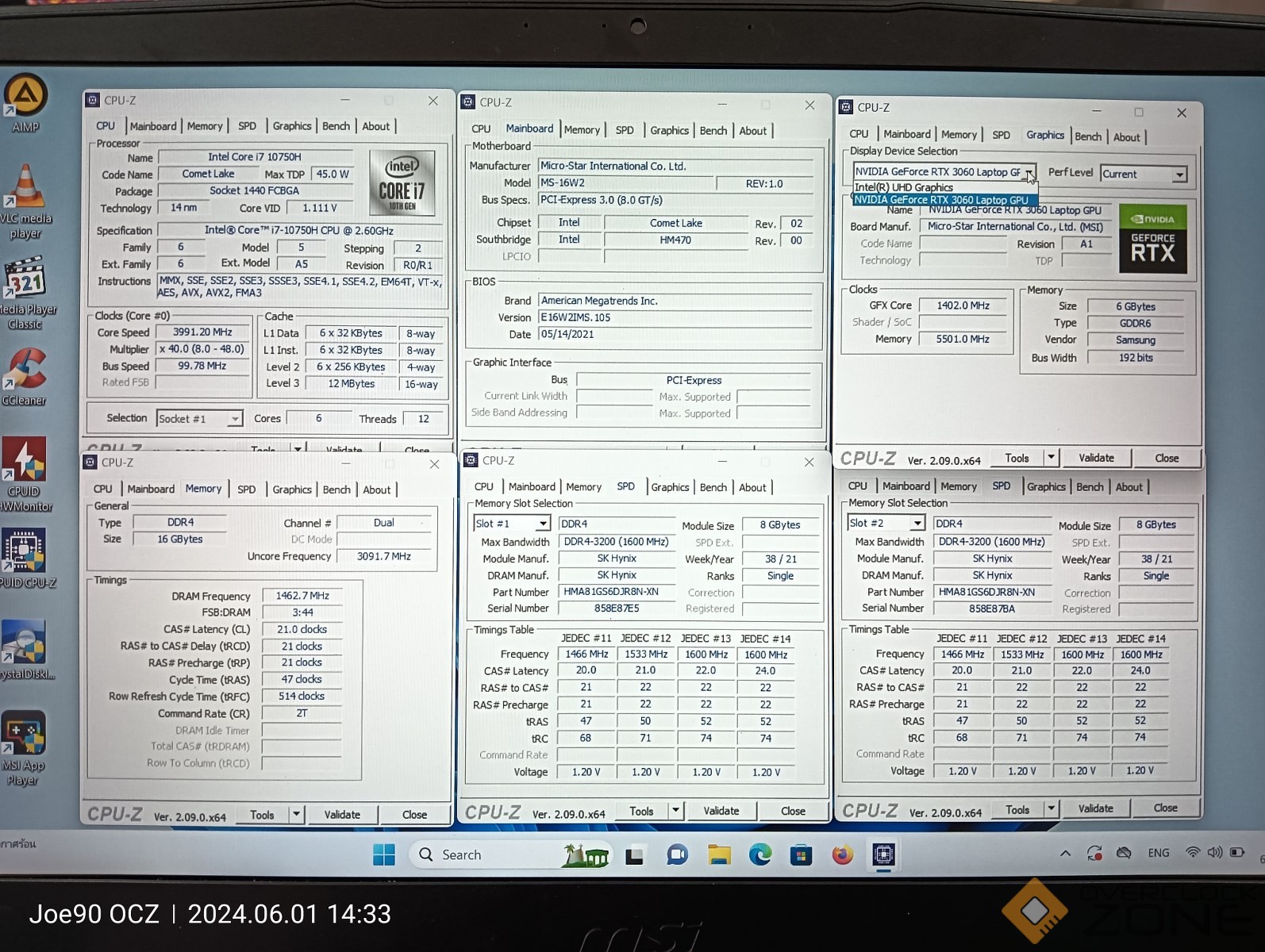The height and width of the screenshot is (952, 1265).
Task: Launch Microsoft Edge from the taskbar
Action: [760, 854]
